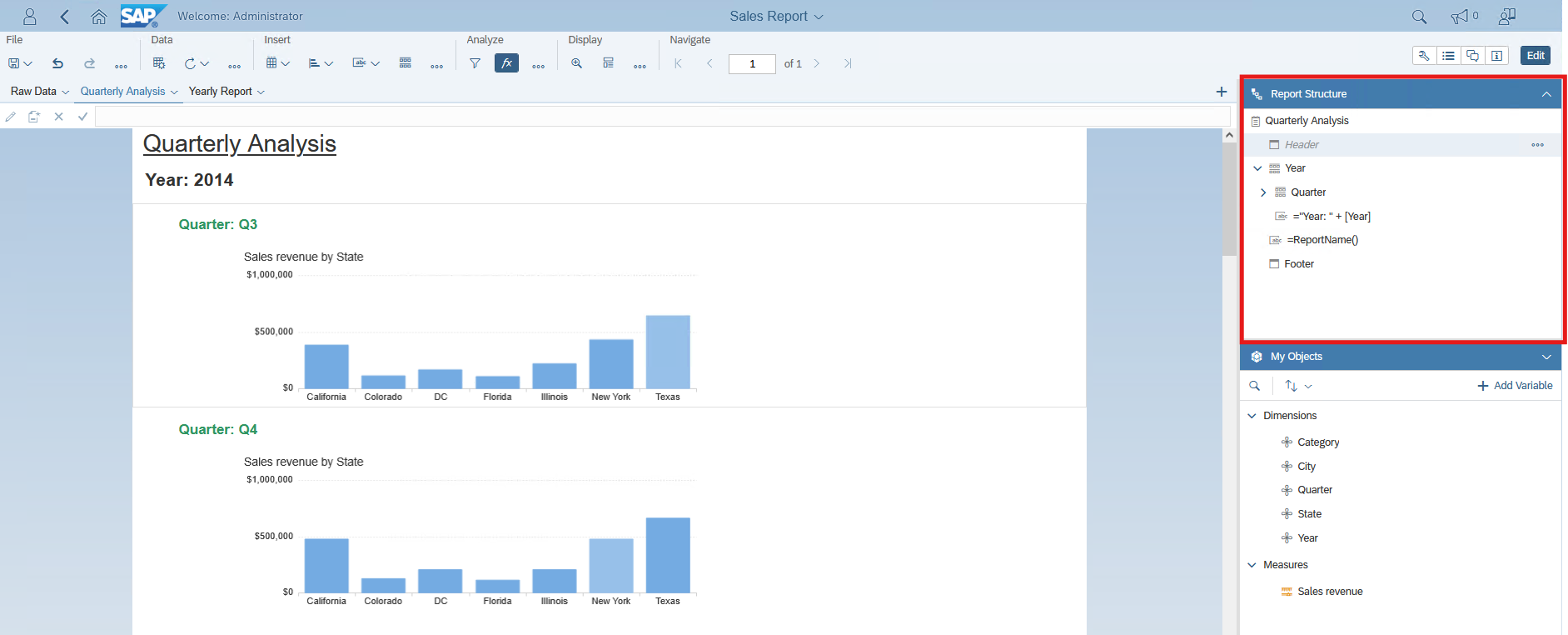Collapse the Dimensions group in My Objects
Screen dimensions: 1568x635
(1252, 416)
